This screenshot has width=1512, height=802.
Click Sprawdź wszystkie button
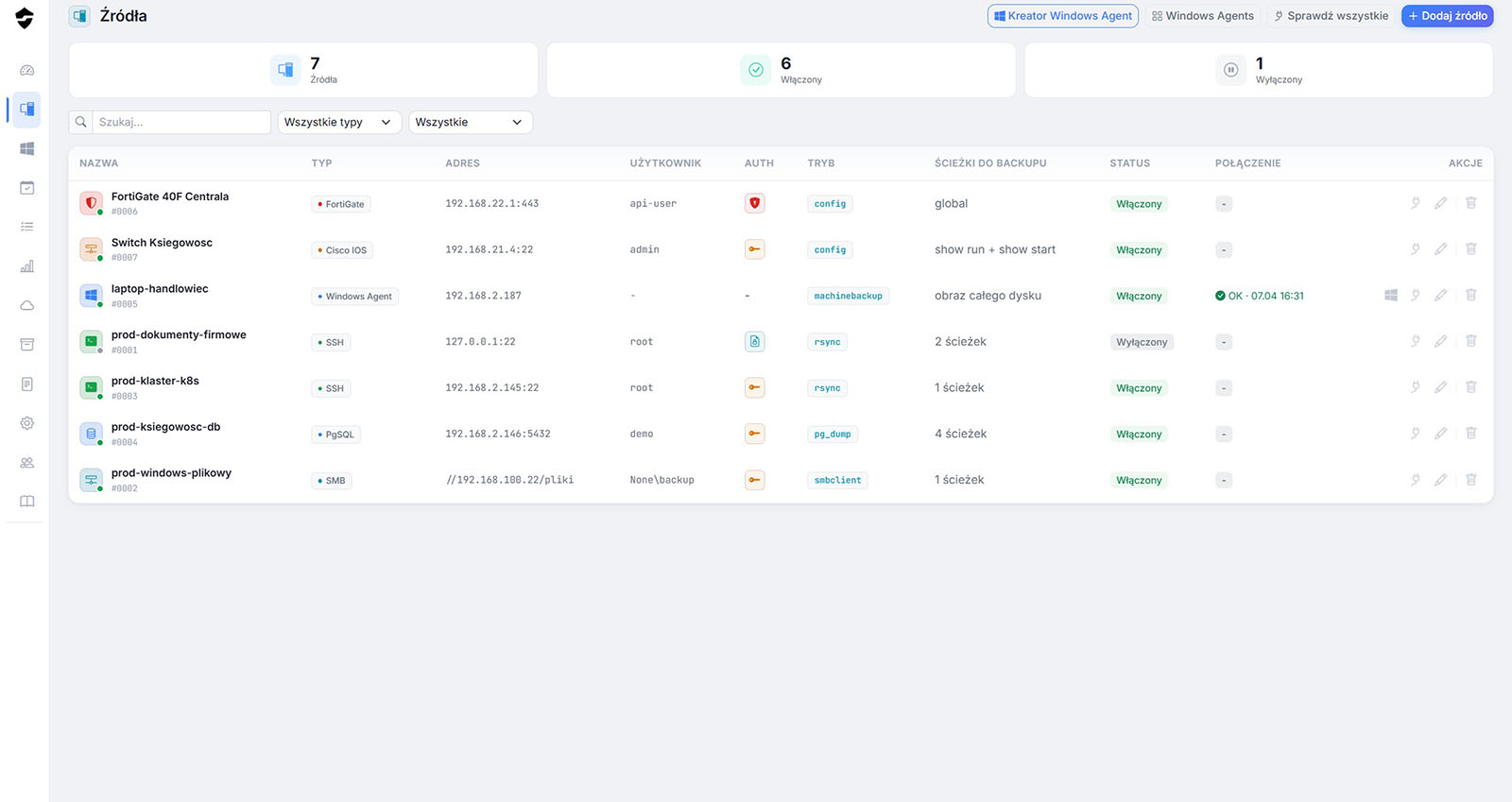pos(1331,16)
